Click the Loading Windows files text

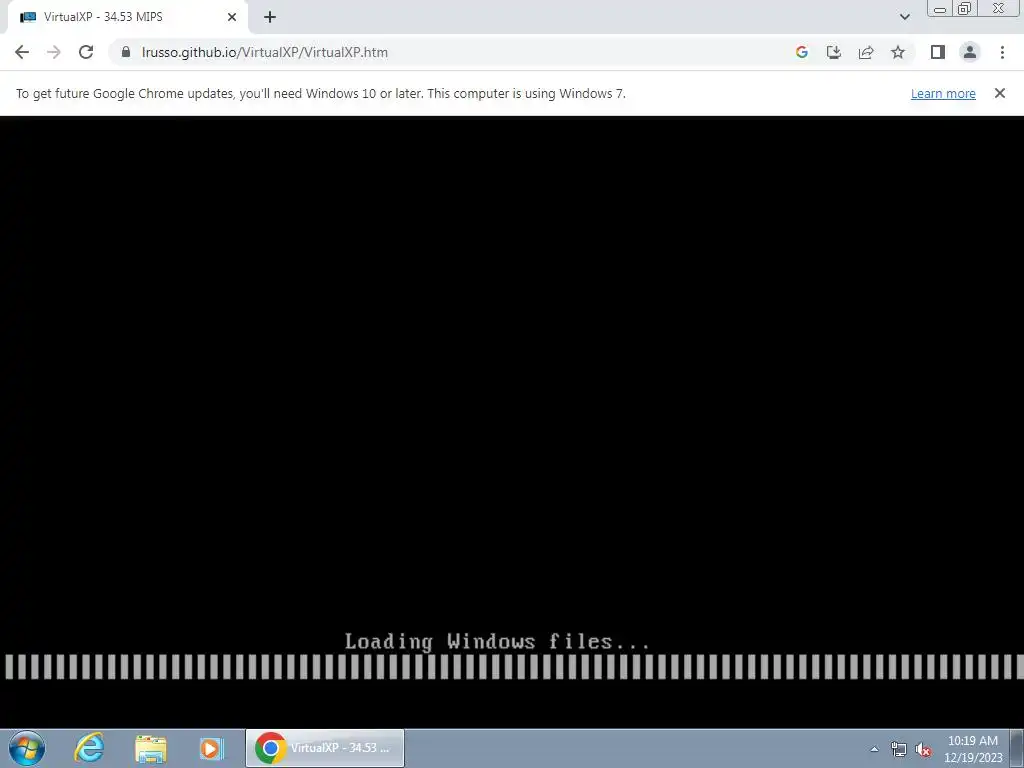click(497, 641)
